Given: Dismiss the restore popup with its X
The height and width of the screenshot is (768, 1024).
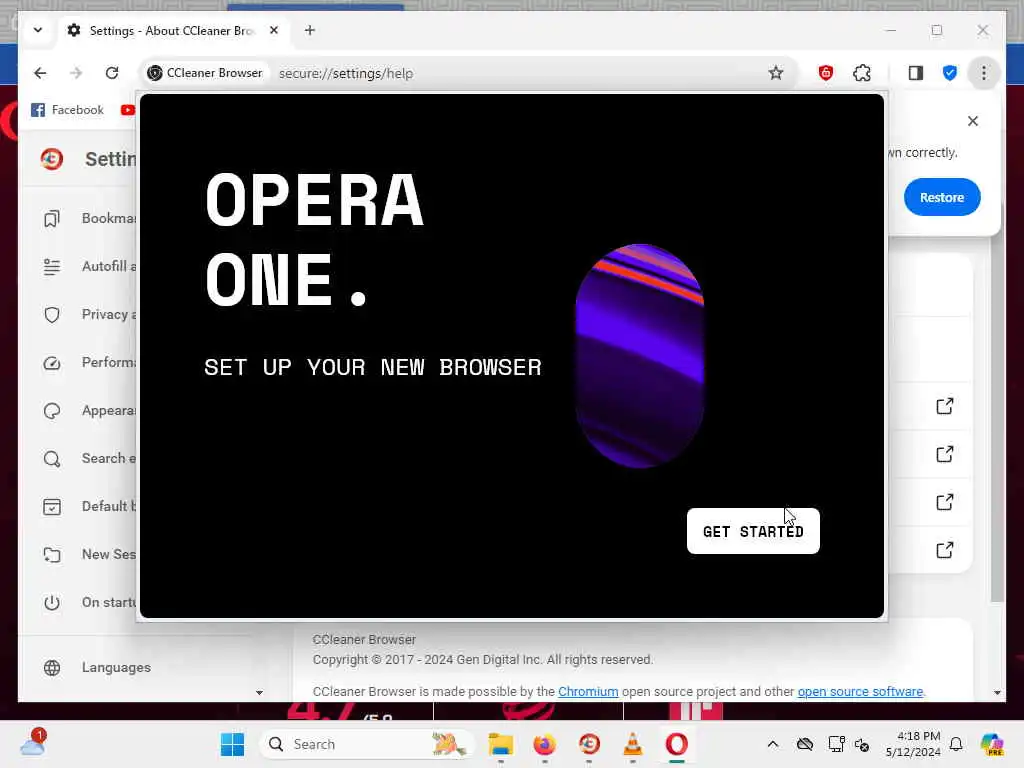Looking at the screenshot, I should point(972,121).
